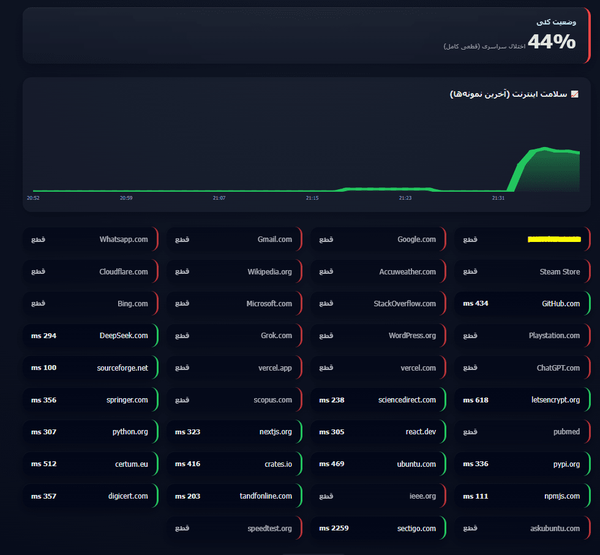Click the 44% overall status panel
600x555 pixels.
point(307,35)
